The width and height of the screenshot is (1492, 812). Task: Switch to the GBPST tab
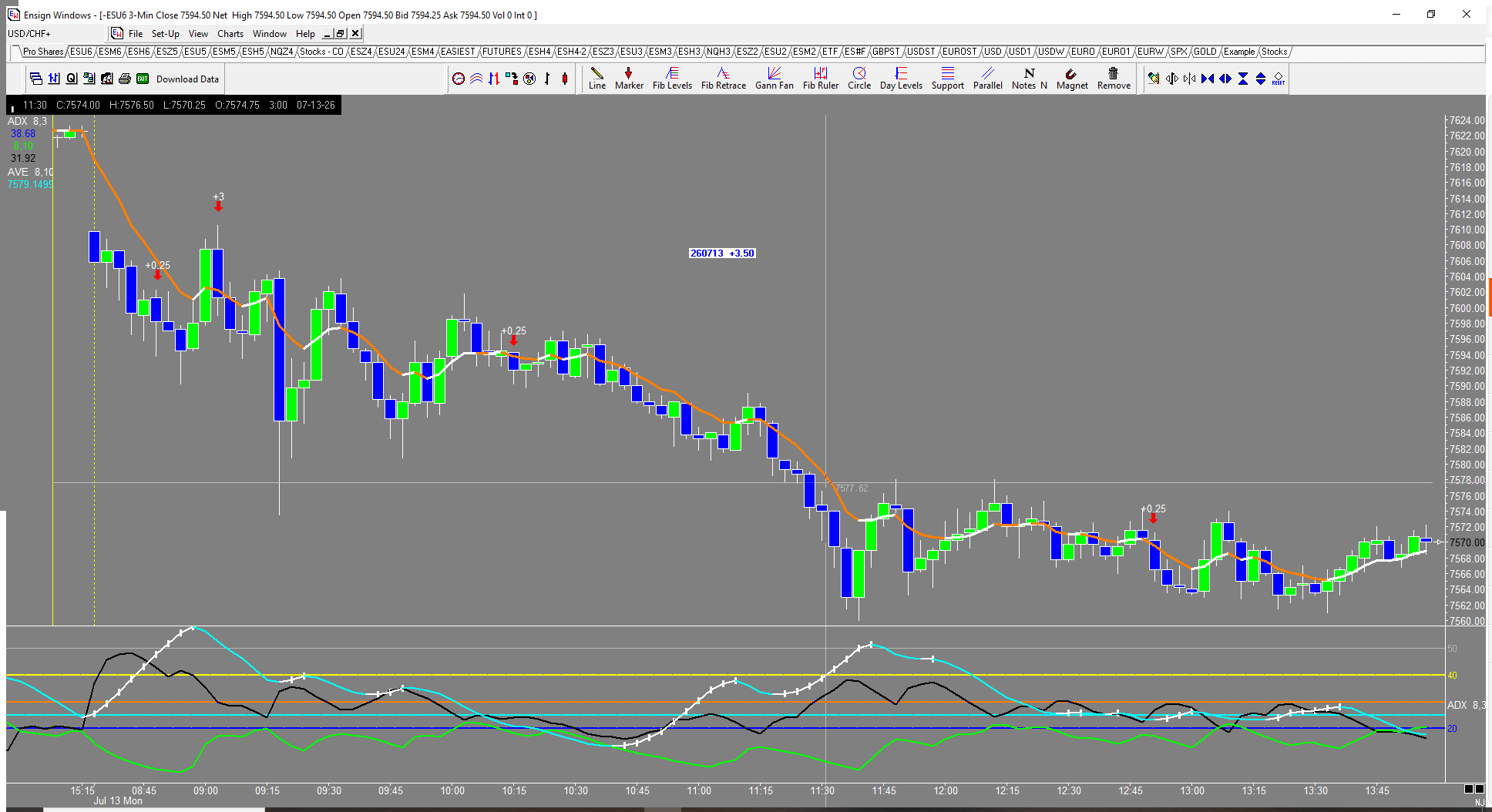click(x=885, y=52)
